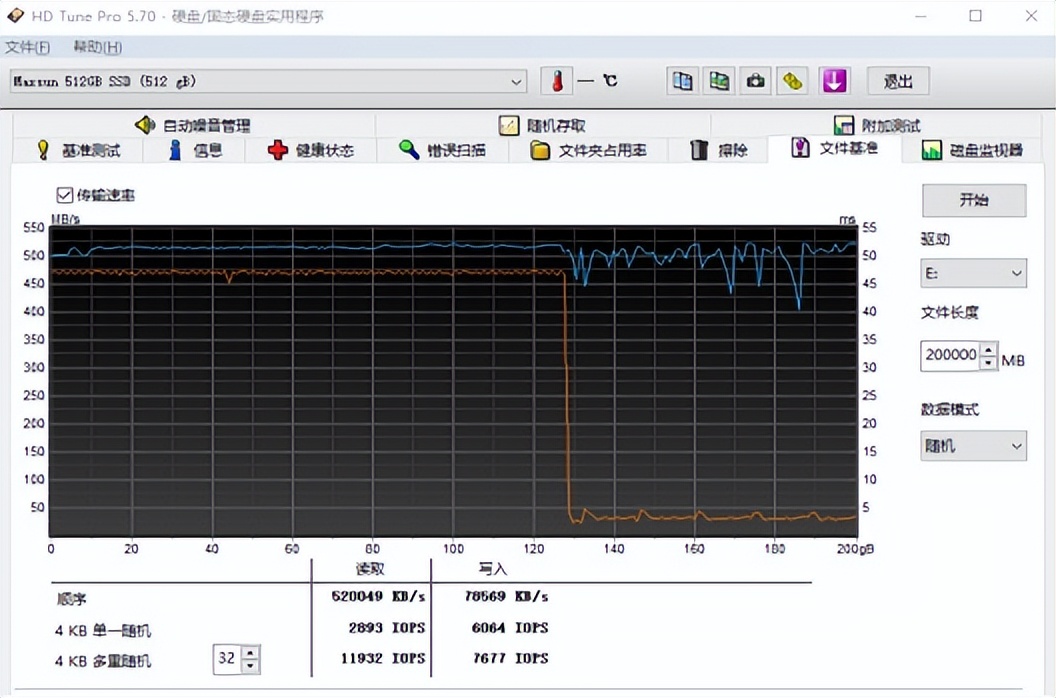
Task: Click the 退出 exit button
Action: click(897, 81)
